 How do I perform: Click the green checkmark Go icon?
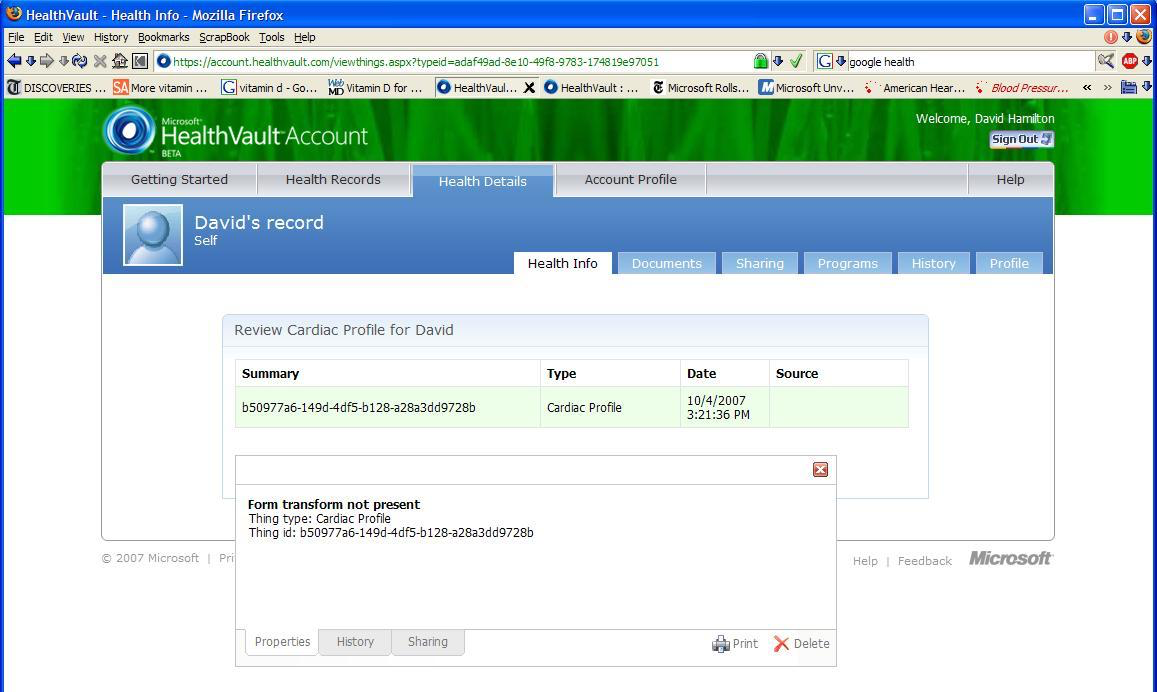[796, 61]
